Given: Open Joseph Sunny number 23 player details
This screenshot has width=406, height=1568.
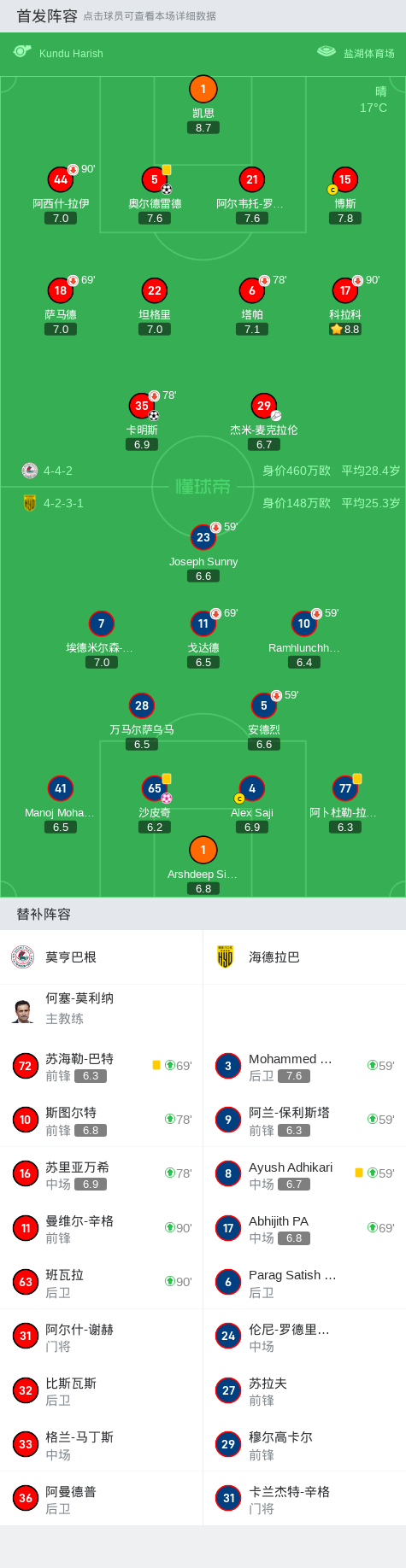Looking at the screenshot, I should coord(203,537).
